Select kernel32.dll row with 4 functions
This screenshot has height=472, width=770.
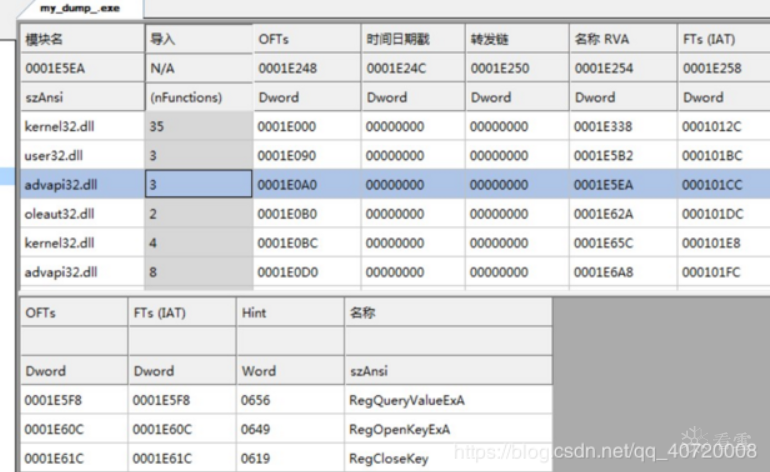click(395, 243)
